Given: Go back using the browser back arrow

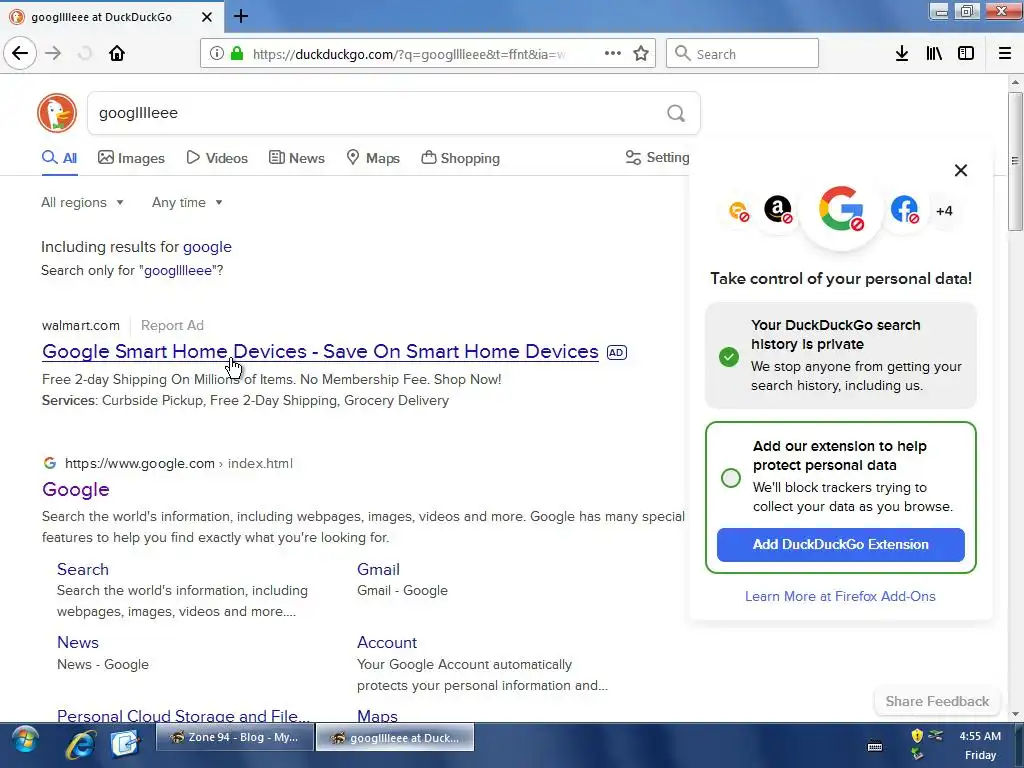Looking at the screenshot, I should click(20, 53).
